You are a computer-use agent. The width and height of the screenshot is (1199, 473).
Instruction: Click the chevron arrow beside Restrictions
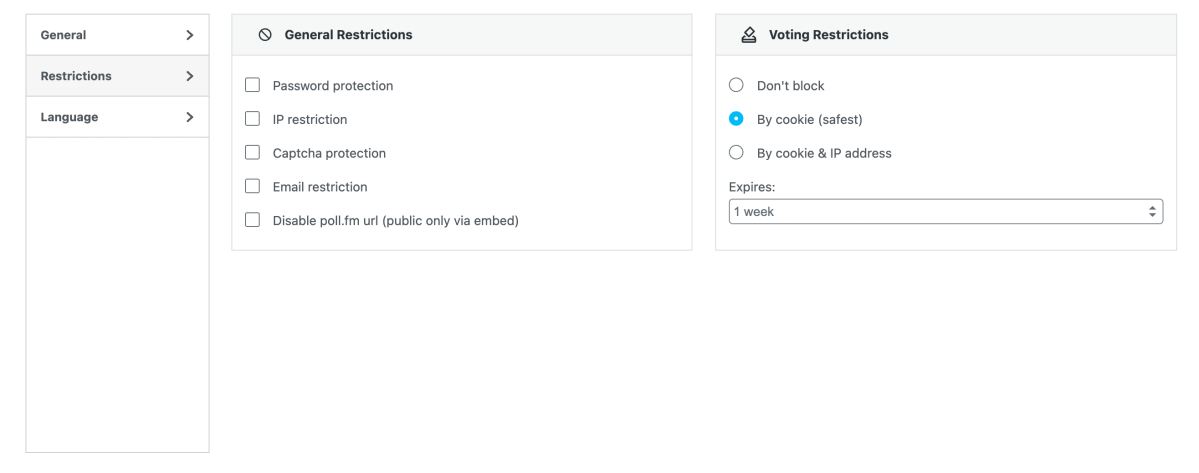point(189,76)
